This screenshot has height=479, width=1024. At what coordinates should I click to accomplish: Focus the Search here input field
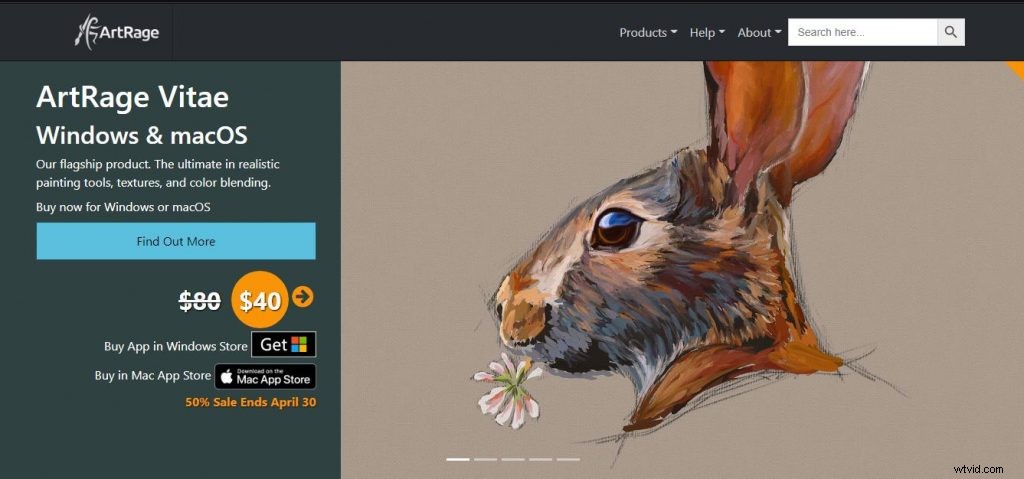(863, 32)
